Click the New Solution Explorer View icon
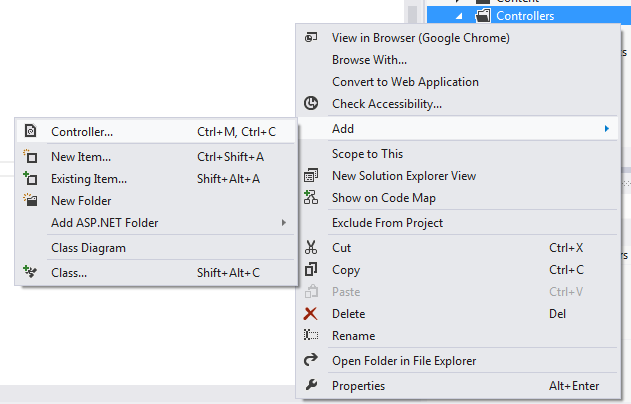Screen dimensions: 631x404 [x=311, y=176]
